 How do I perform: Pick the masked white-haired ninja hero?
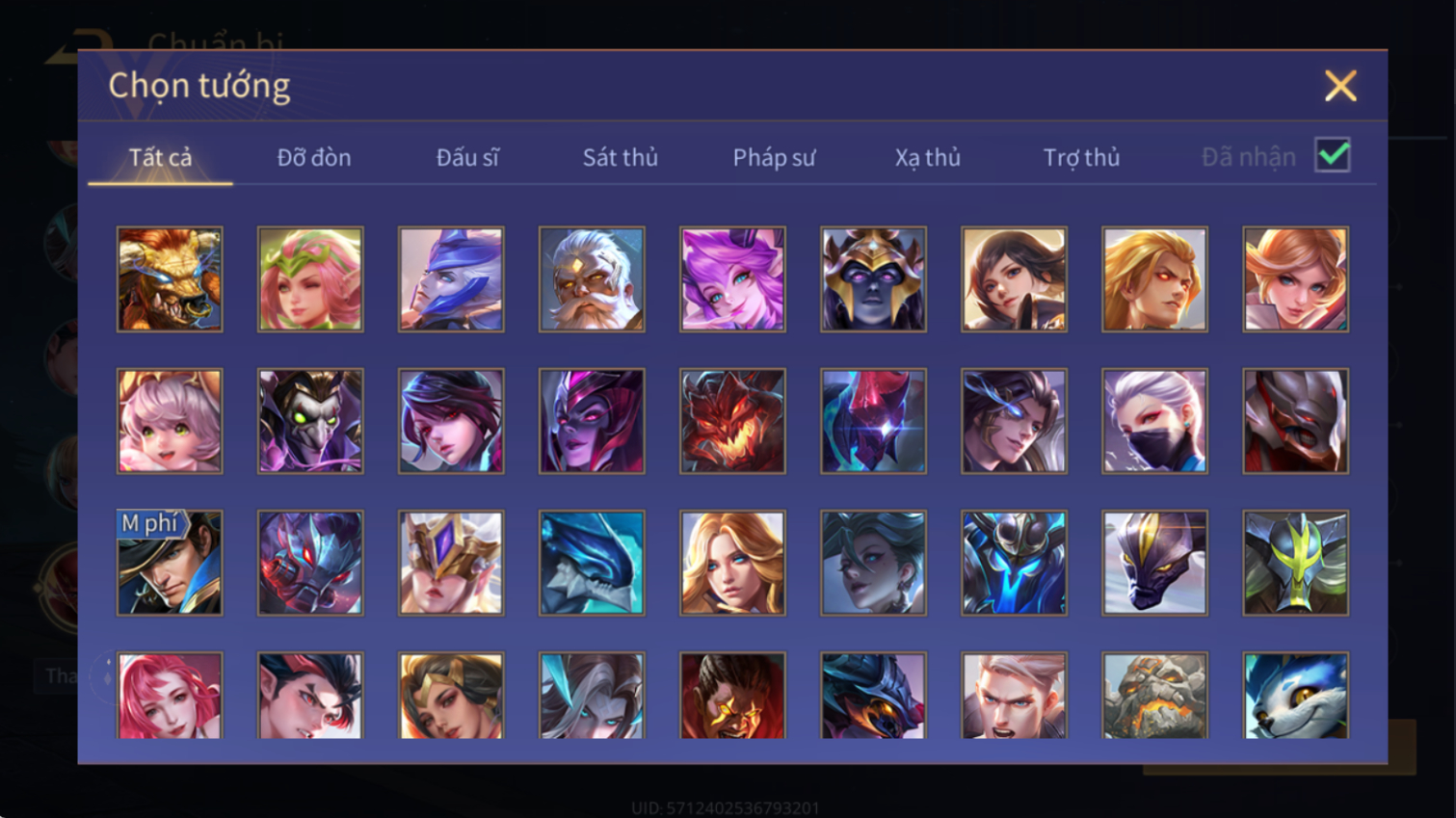click(x=1154, y=421)
